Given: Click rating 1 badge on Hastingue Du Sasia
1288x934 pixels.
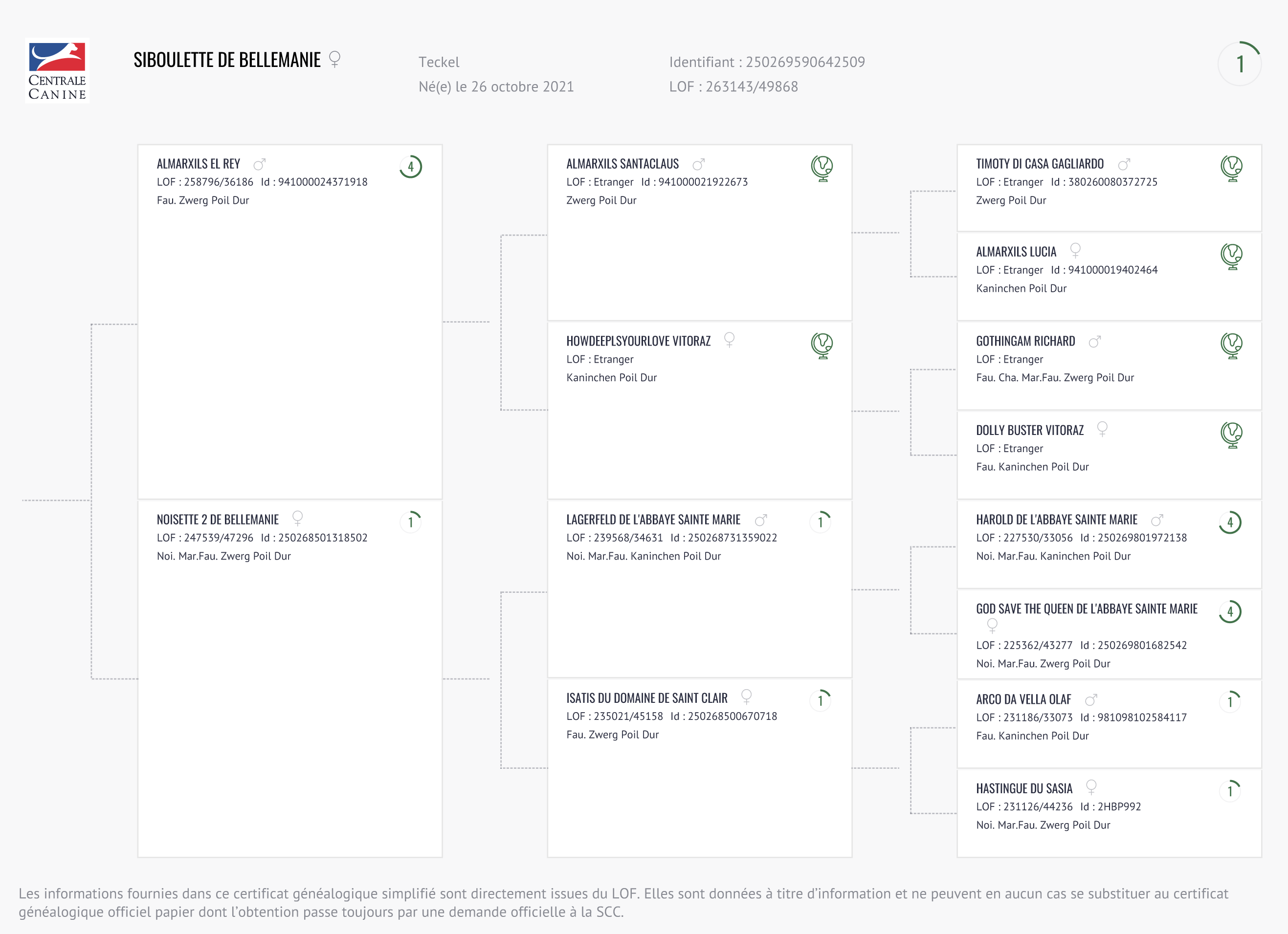Looking at the screenshot, I should click(x=1230, y=790).
